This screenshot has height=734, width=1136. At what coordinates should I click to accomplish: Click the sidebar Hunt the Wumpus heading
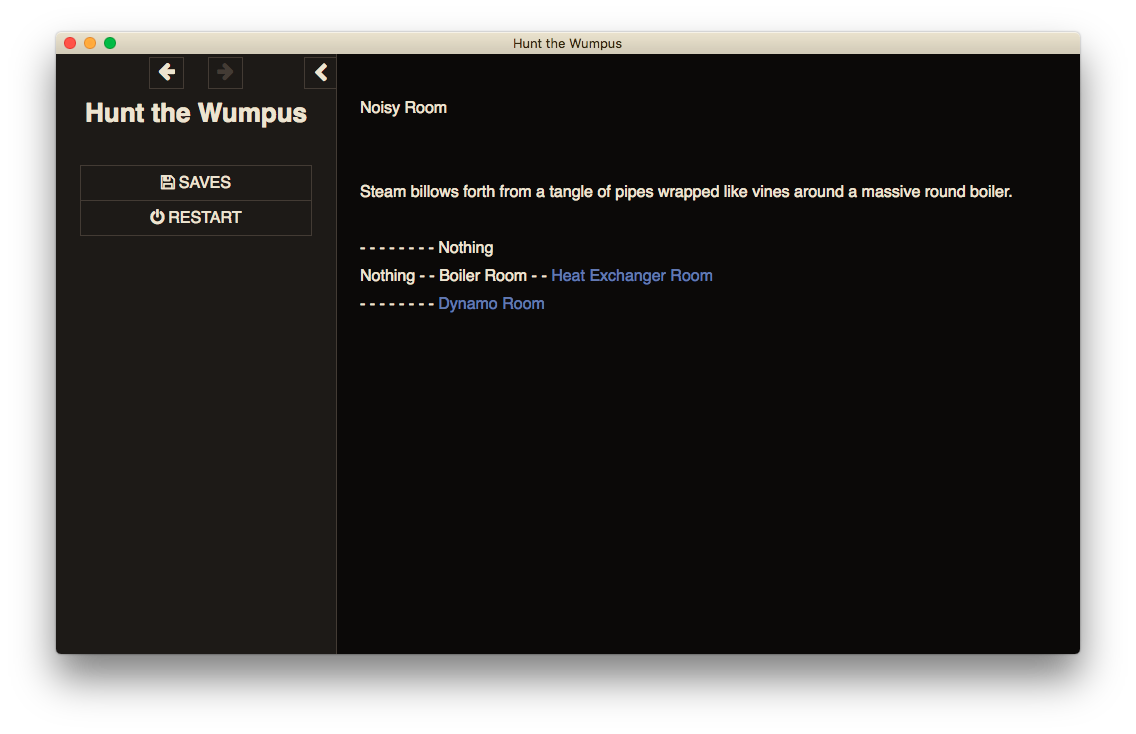[x=196, y=113]
